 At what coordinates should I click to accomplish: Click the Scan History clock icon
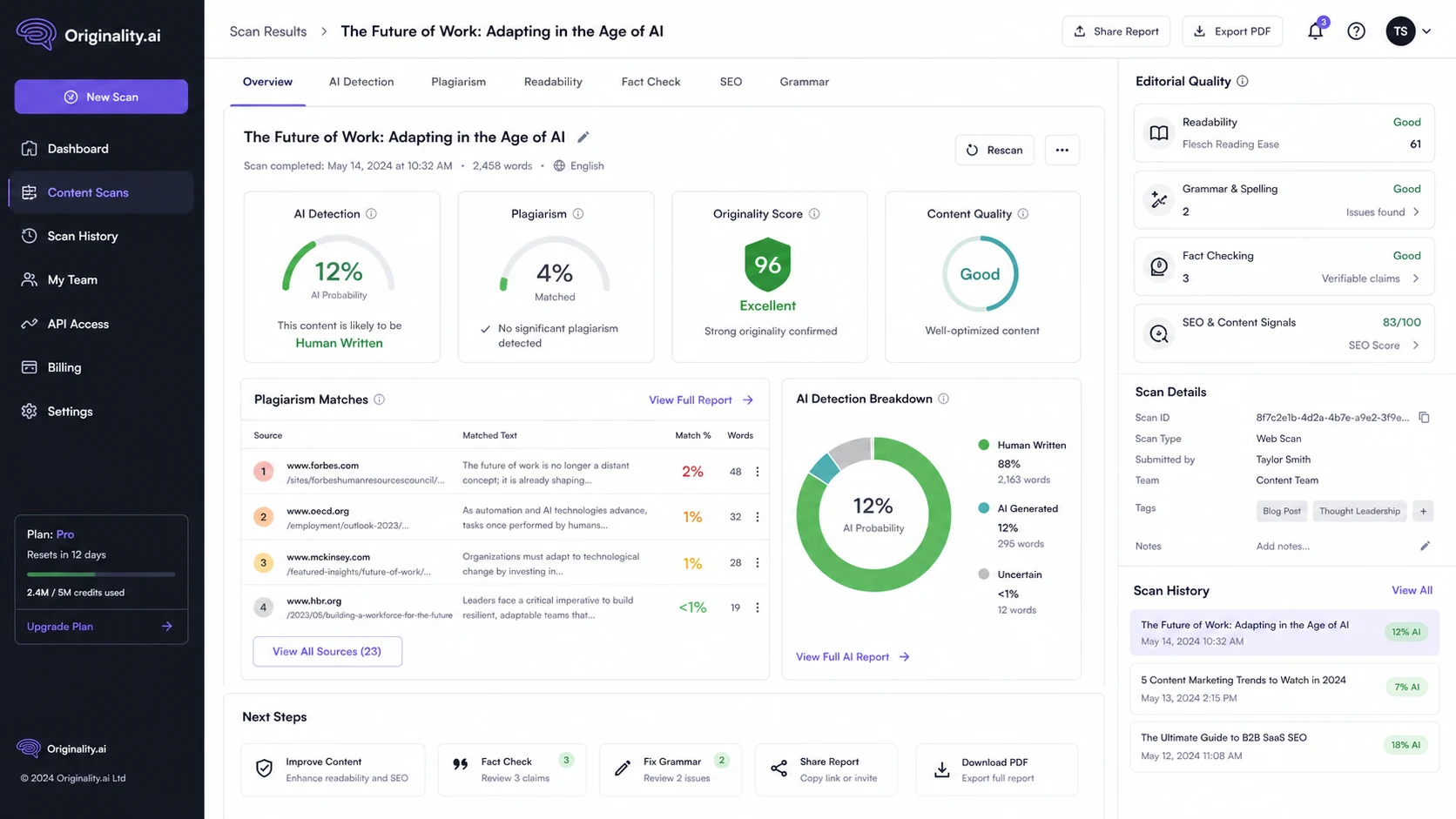pos(30,236)
